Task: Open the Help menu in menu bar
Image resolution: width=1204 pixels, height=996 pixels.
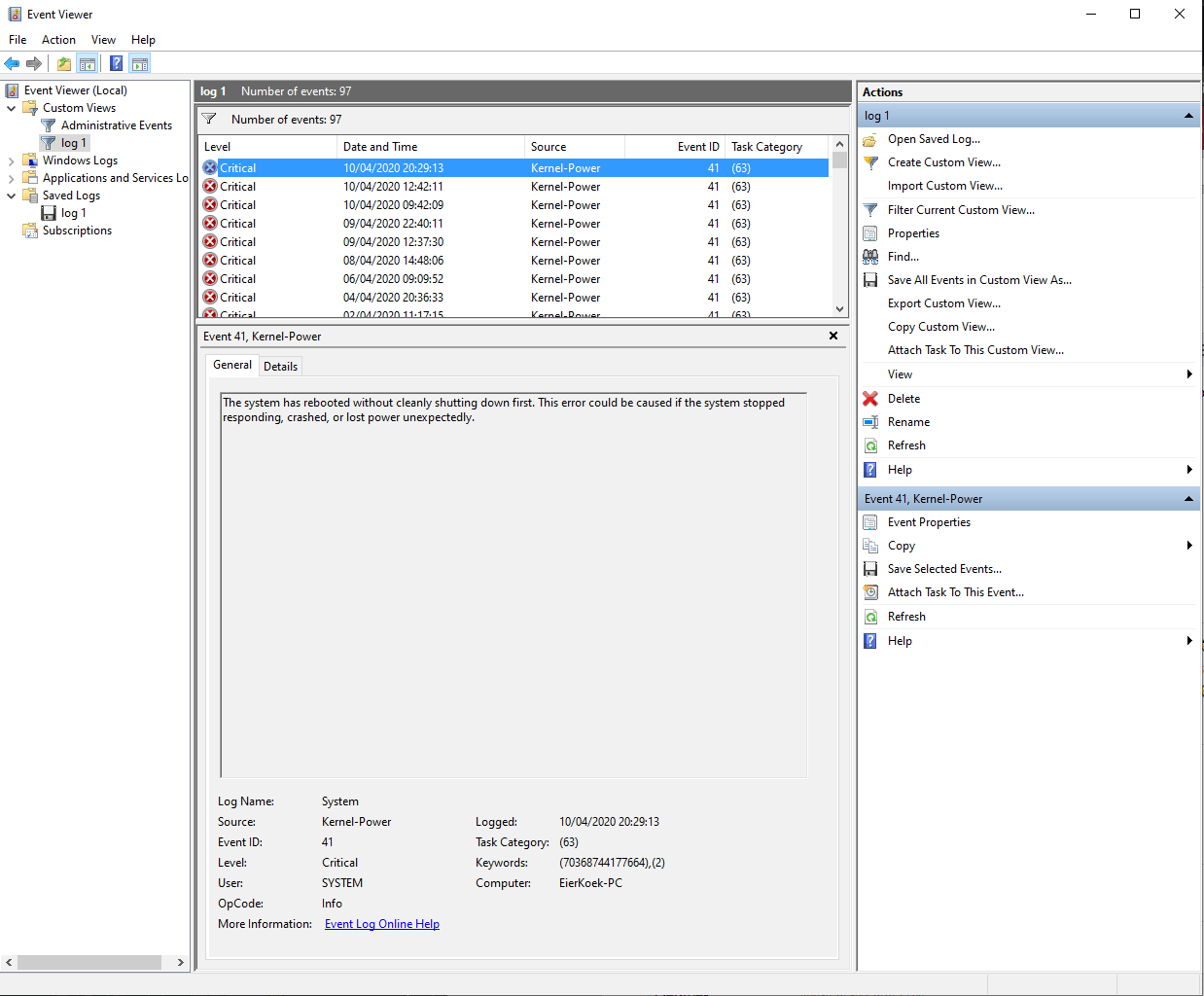Action: pyautogui.click(x=143, y=40)
